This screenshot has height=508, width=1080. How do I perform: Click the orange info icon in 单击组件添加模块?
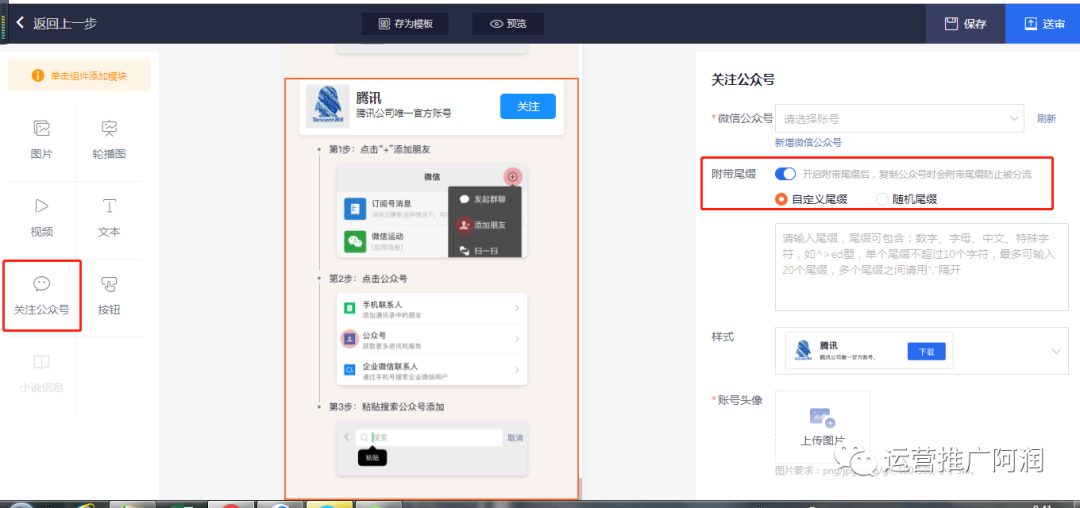tap(38, 76)
